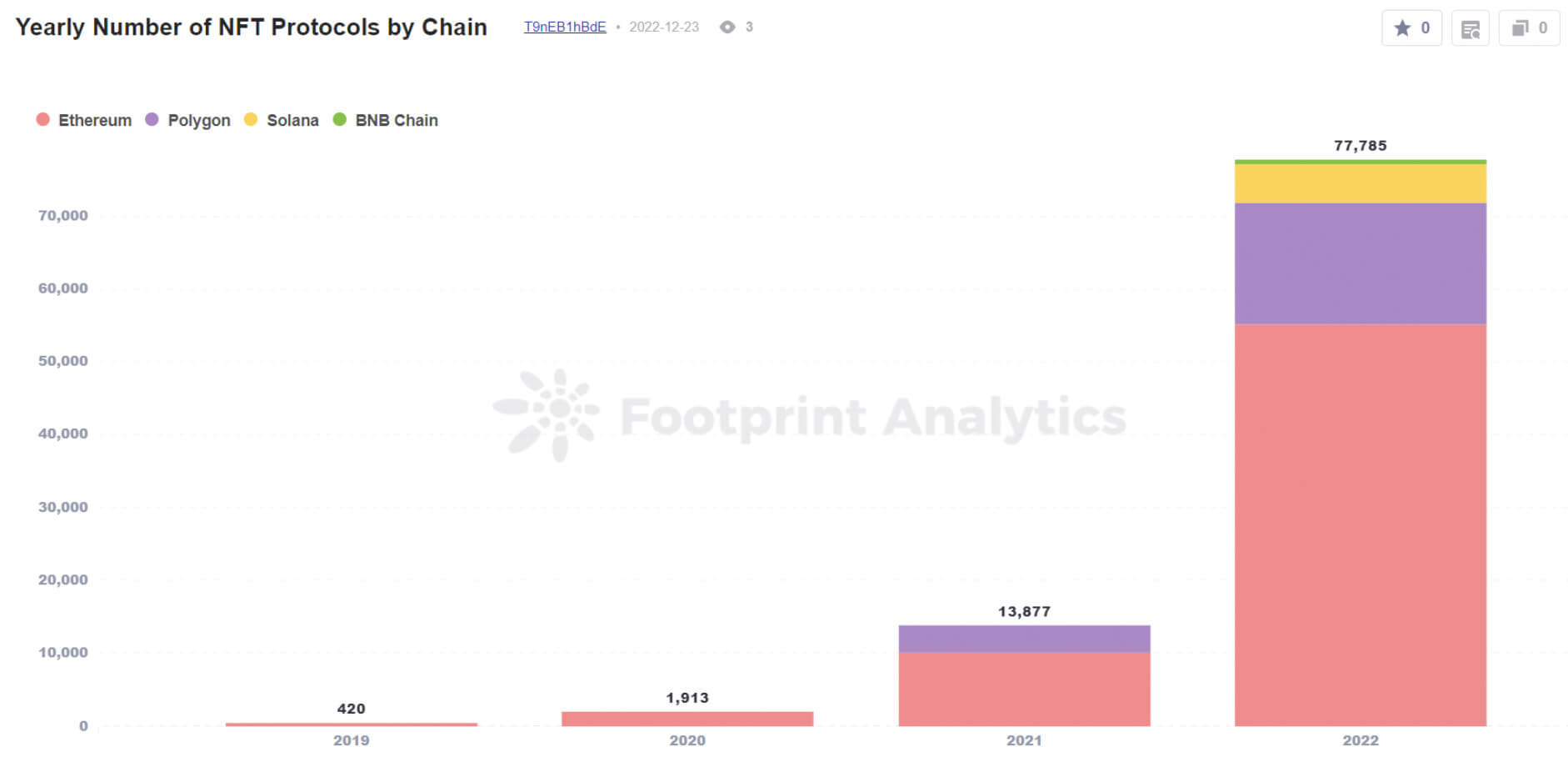Click the eye views icon in the header
This screenshot has width=1568, height=772.
click(x=729, y=26)
